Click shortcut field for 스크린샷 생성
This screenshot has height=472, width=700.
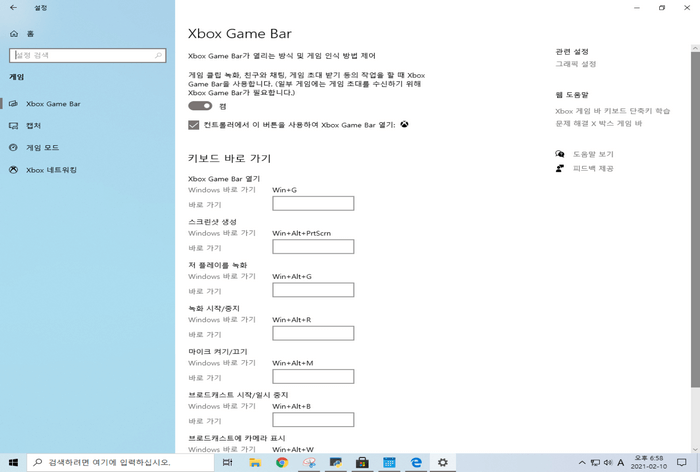tap(313, 246)
